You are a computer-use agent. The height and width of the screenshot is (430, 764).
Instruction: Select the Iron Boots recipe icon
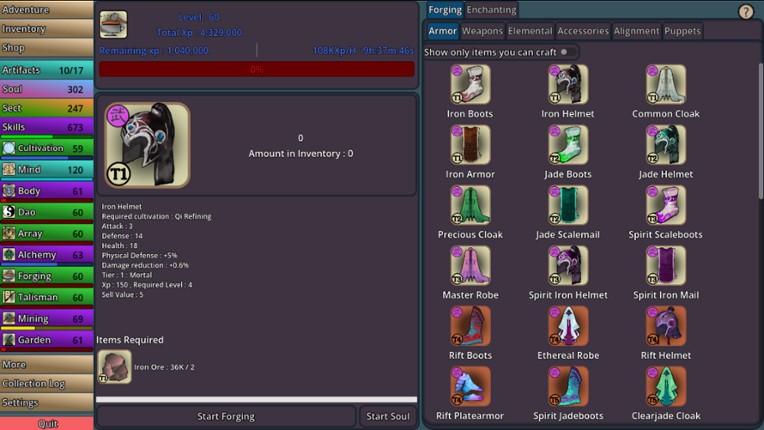point(470,85)
